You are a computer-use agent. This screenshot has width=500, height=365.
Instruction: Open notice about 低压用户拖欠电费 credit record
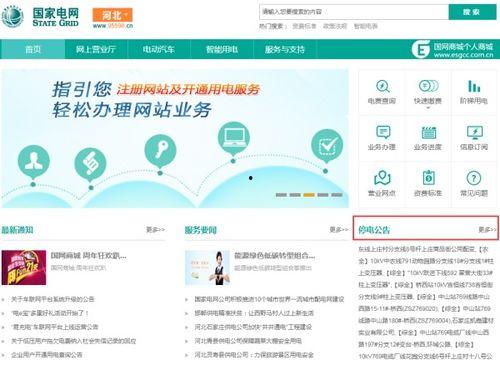coord(74,341)
